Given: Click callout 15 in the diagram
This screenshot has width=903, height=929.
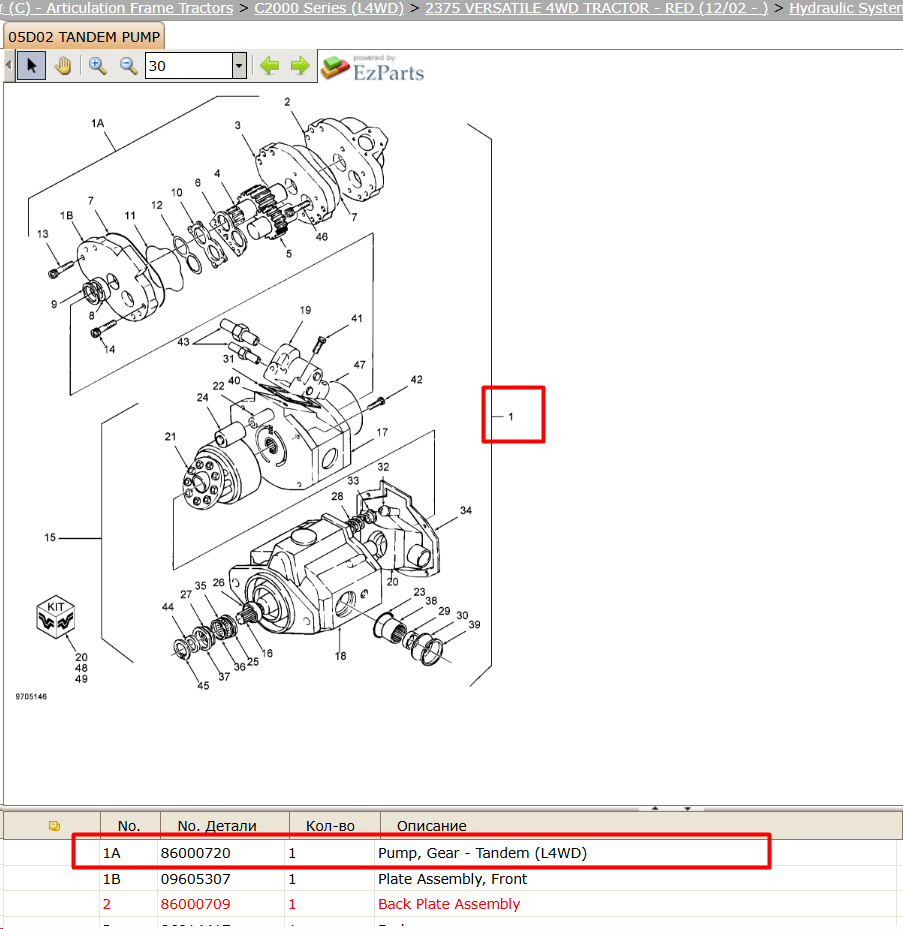Looking at the screenshot, I should 50,537.
